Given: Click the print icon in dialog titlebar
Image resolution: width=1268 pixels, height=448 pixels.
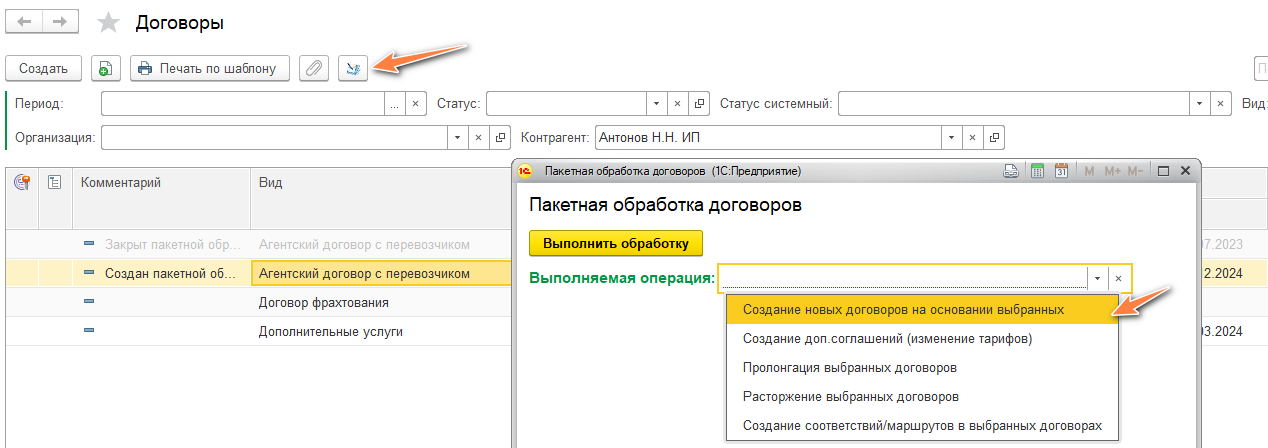Looking at the screenshot, I should 1011,171.
